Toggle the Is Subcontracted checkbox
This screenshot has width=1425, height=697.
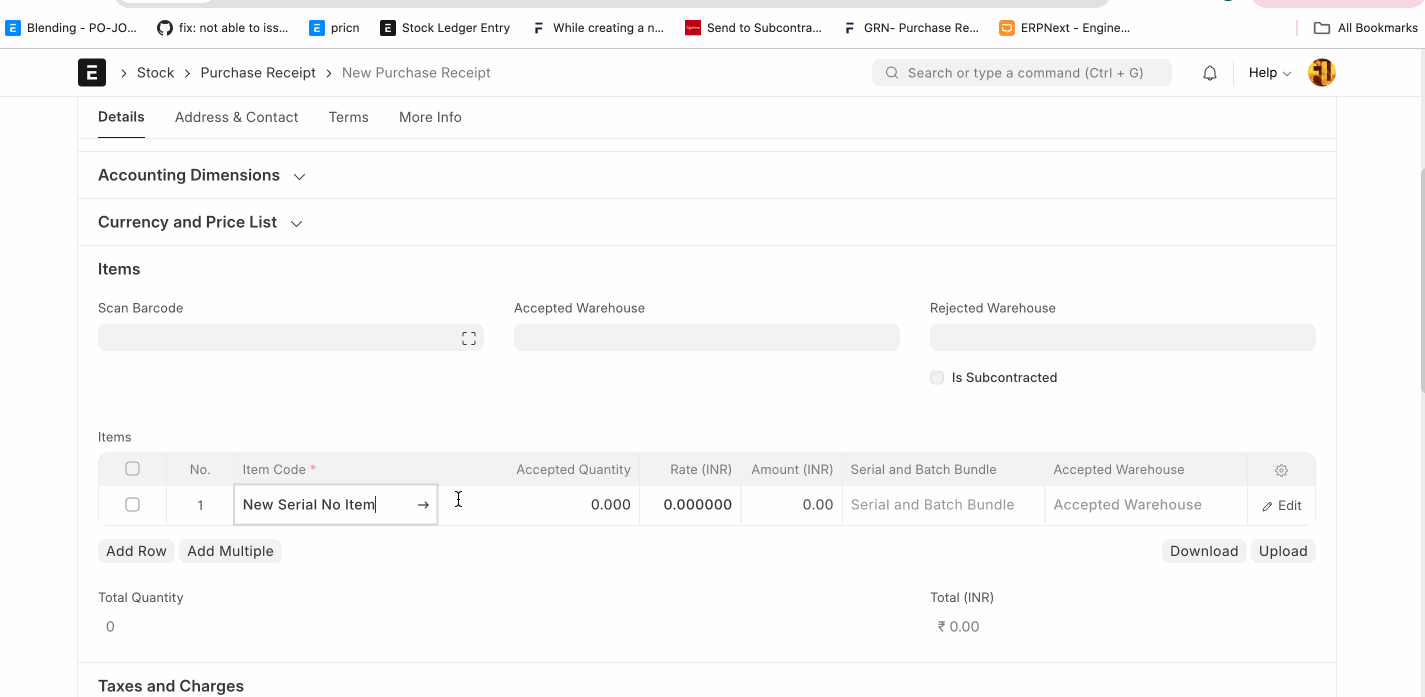click(x=937, y=378)
